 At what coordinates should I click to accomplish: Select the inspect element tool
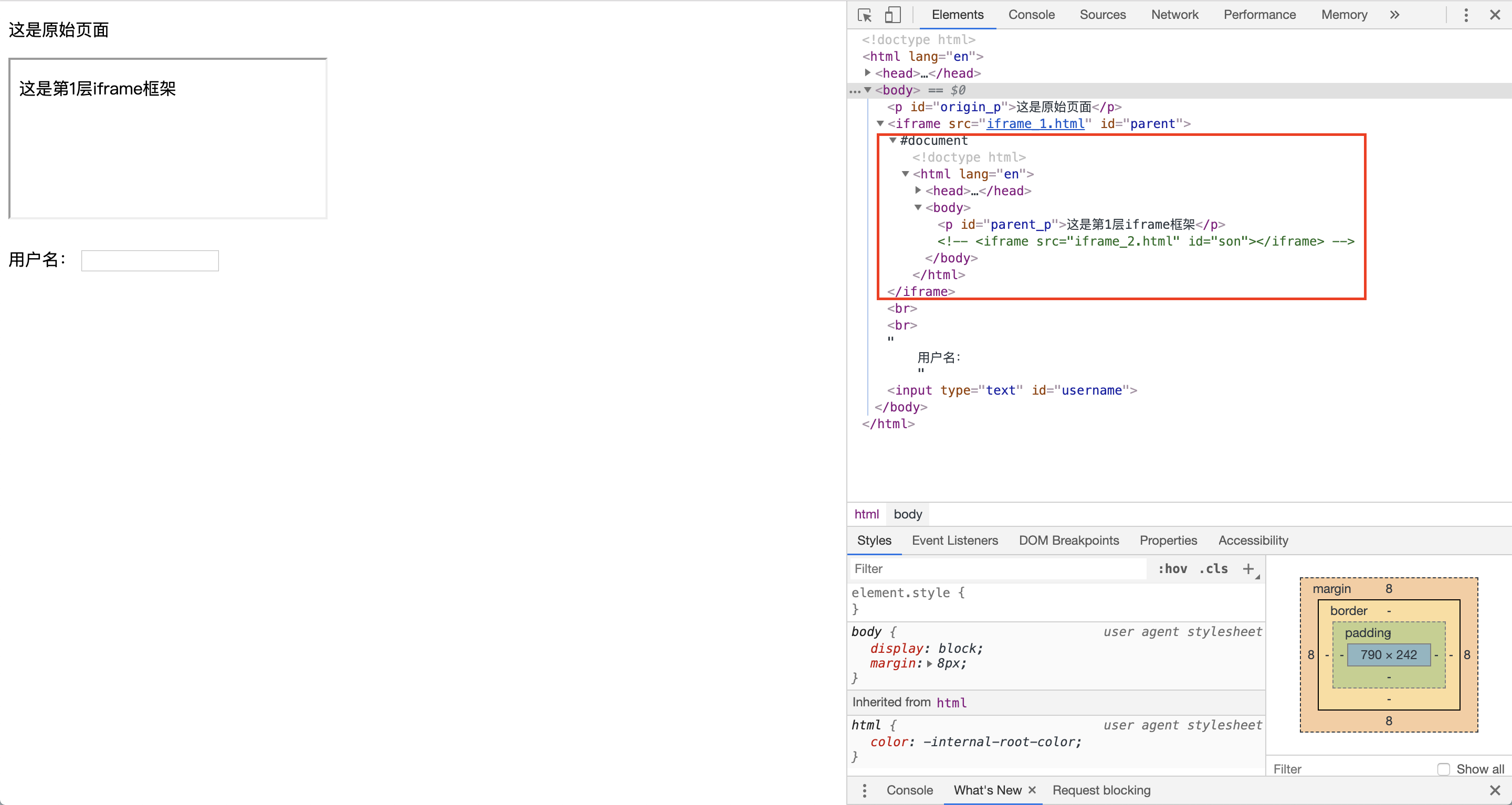[x=864, y=15]
